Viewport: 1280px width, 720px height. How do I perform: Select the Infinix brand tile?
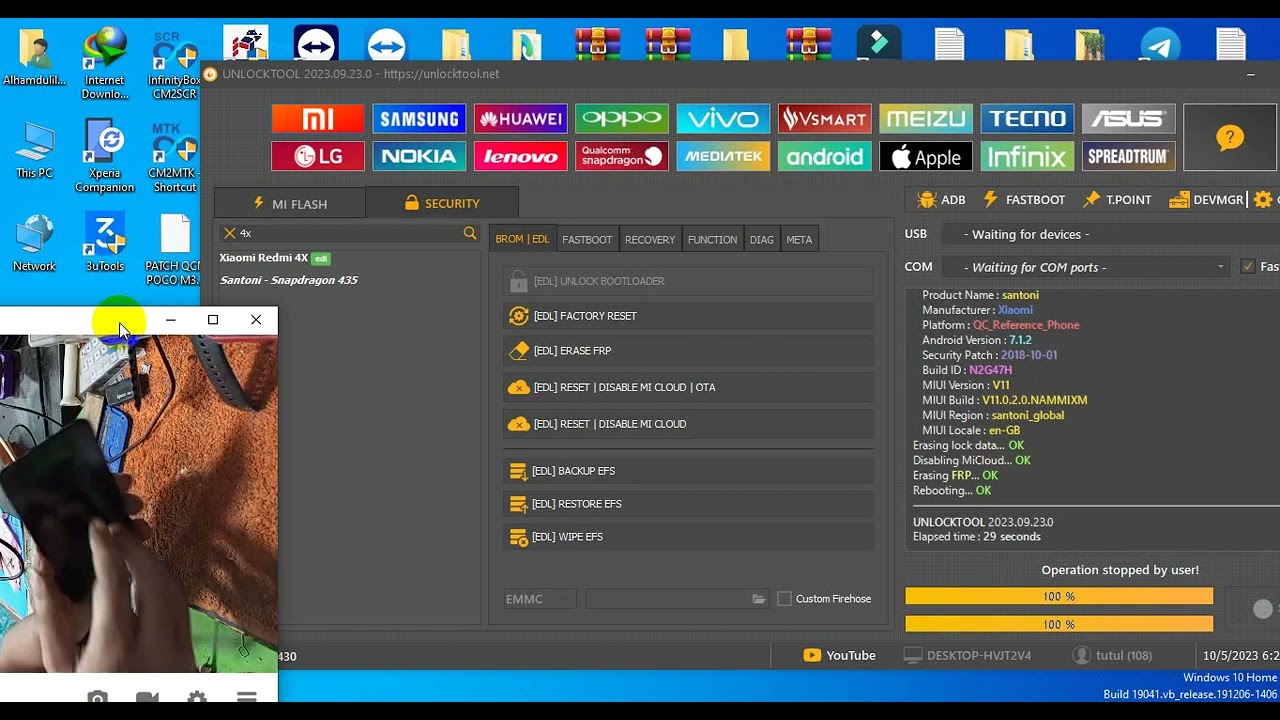[x=1027, y=157]
